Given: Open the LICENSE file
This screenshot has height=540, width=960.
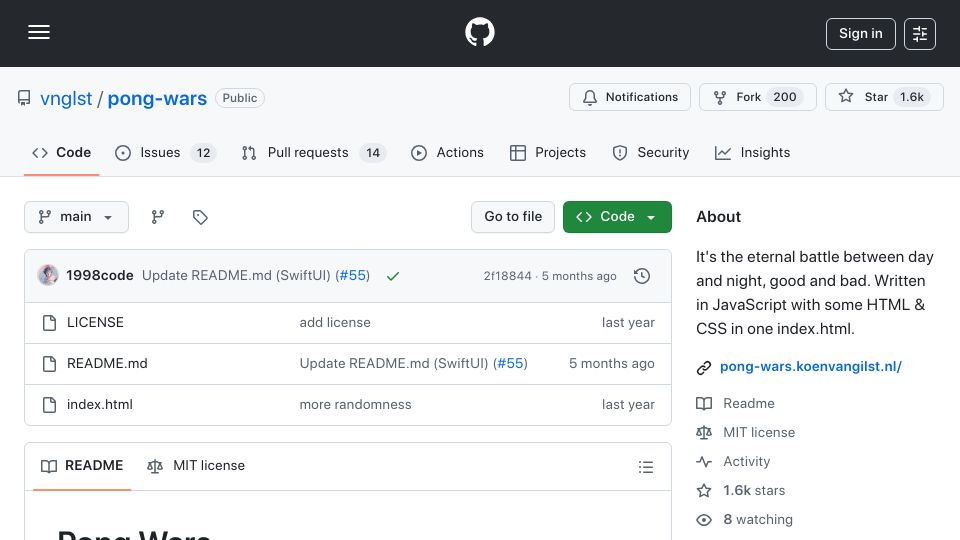Looking at the screenshot, I should [x=95, y=323].
